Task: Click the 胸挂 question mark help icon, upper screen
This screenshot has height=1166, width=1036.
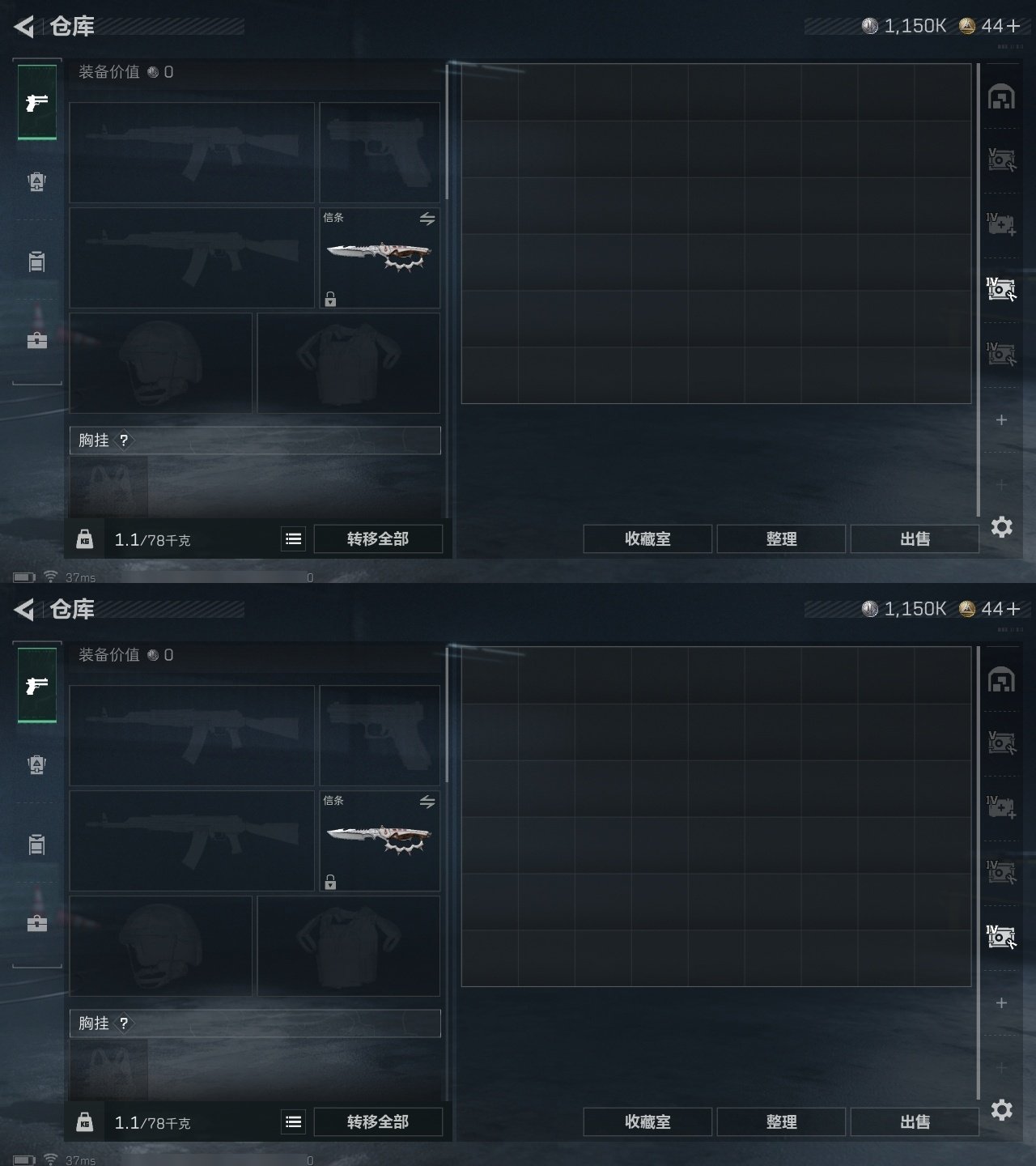Action: (x=124, y=440)
